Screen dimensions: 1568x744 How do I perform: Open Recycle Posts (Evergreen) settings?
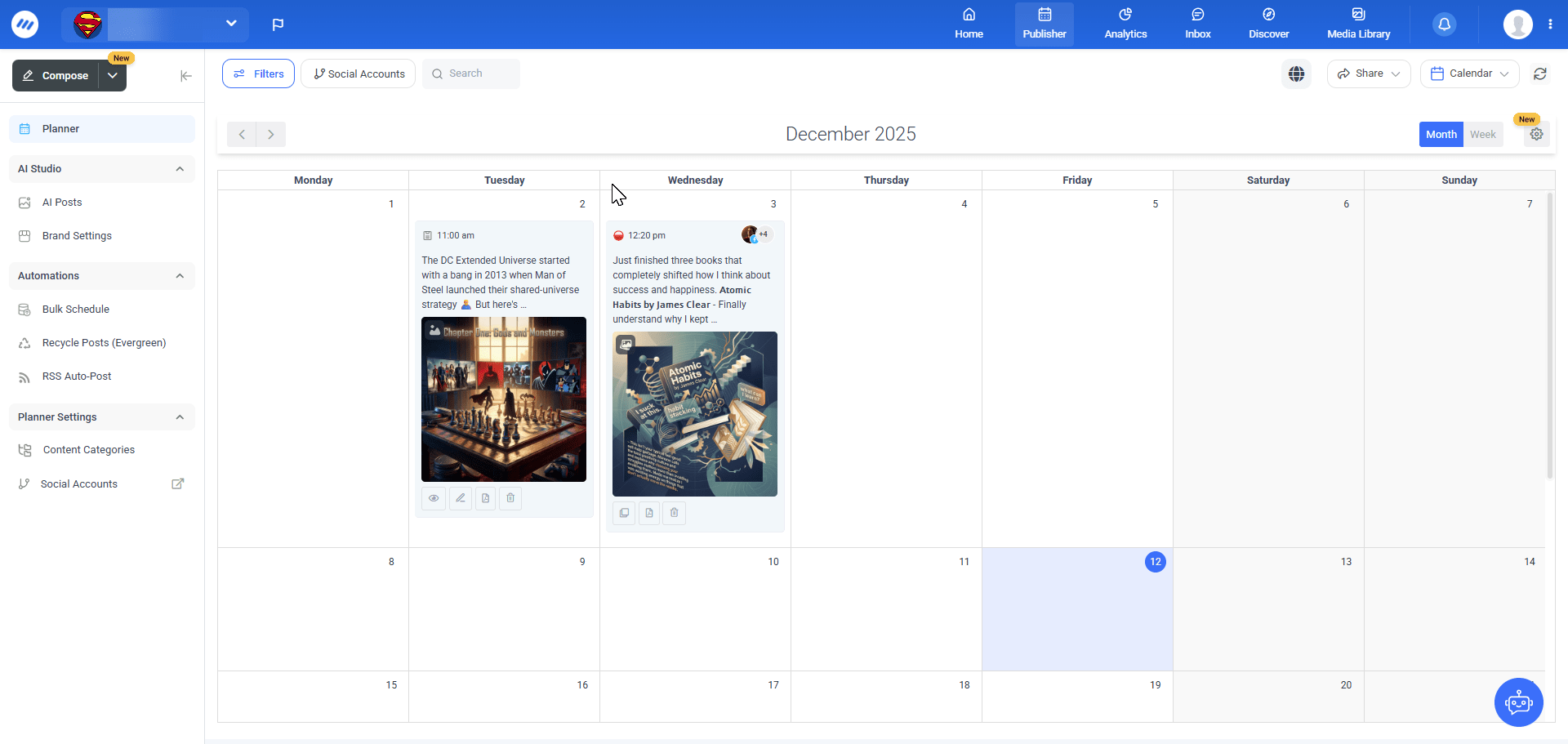tap(104, 342)
